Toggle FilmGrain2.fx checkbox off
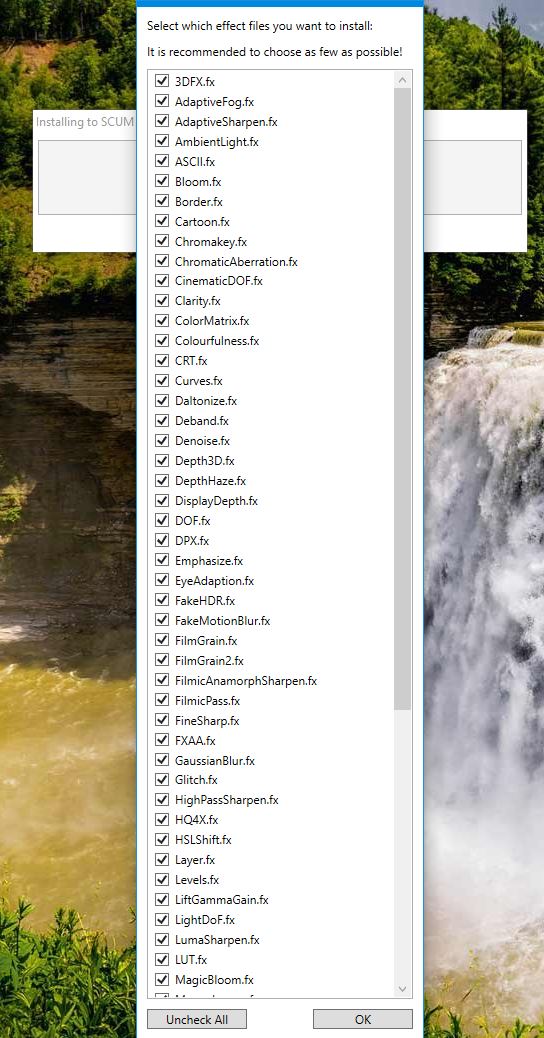544x1038 pixels. pyautogui.click(x=161, y=660)
